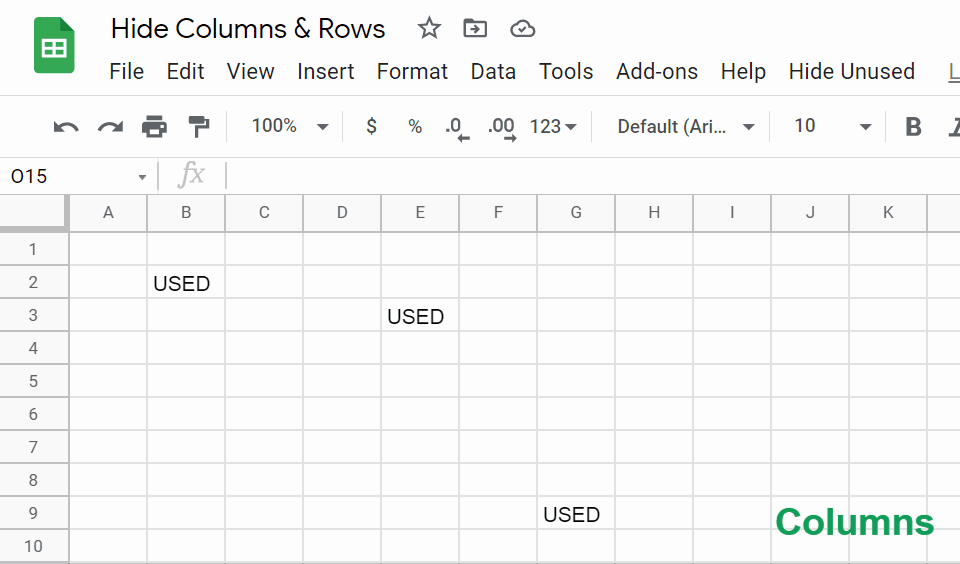Select column J header
Image resolution: width=960 pixels, height=564 pixels.
[810, 212]
